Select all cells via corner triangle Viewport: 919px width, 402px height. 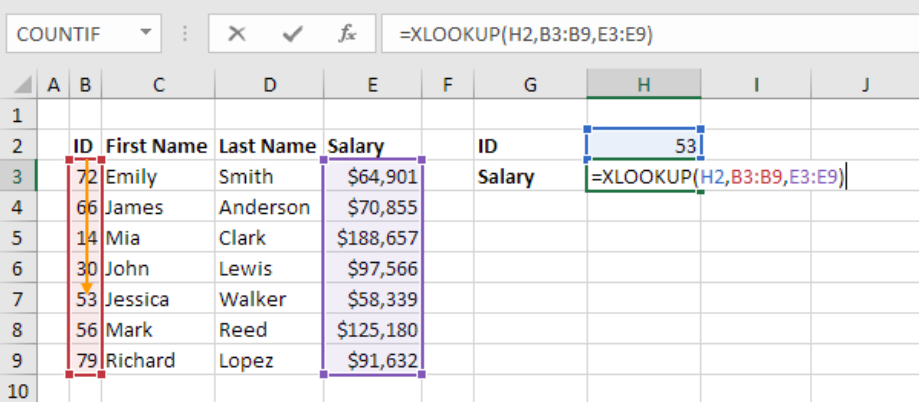click(22, 86)
